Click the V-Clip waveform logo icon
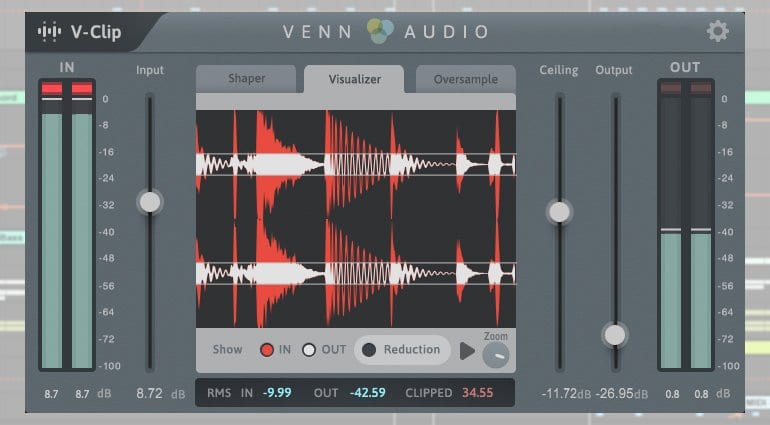Image resolution: width=770 pixels, height=425 pixels. click(49, 32)
